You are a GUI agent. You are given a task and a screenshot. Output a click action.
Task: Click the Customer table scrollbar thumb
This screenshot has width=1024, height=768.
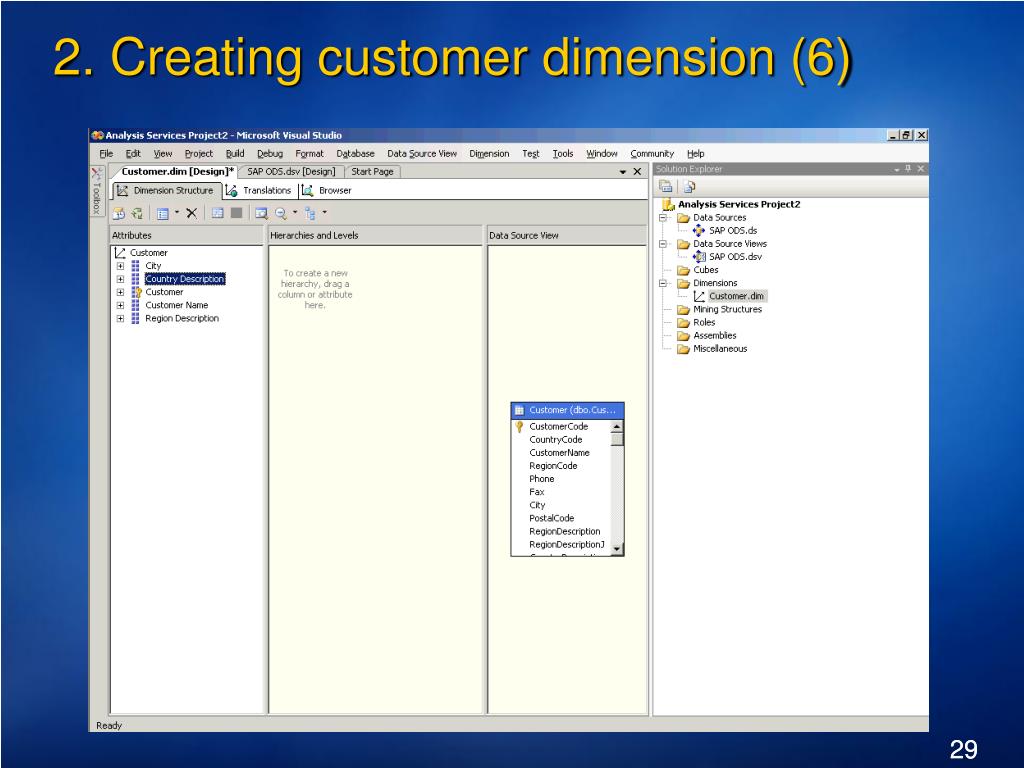pyautogui.click(x=616, y=440)
